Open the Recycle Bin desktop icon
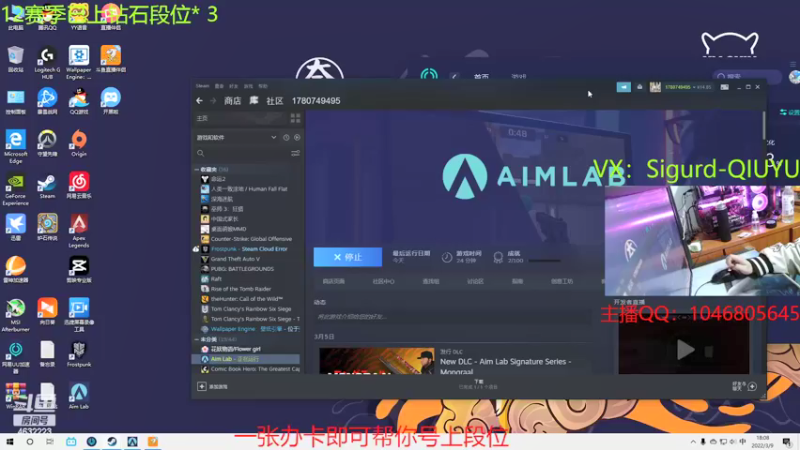This screenshot has width=800, height=450. (x=15, y=59)
